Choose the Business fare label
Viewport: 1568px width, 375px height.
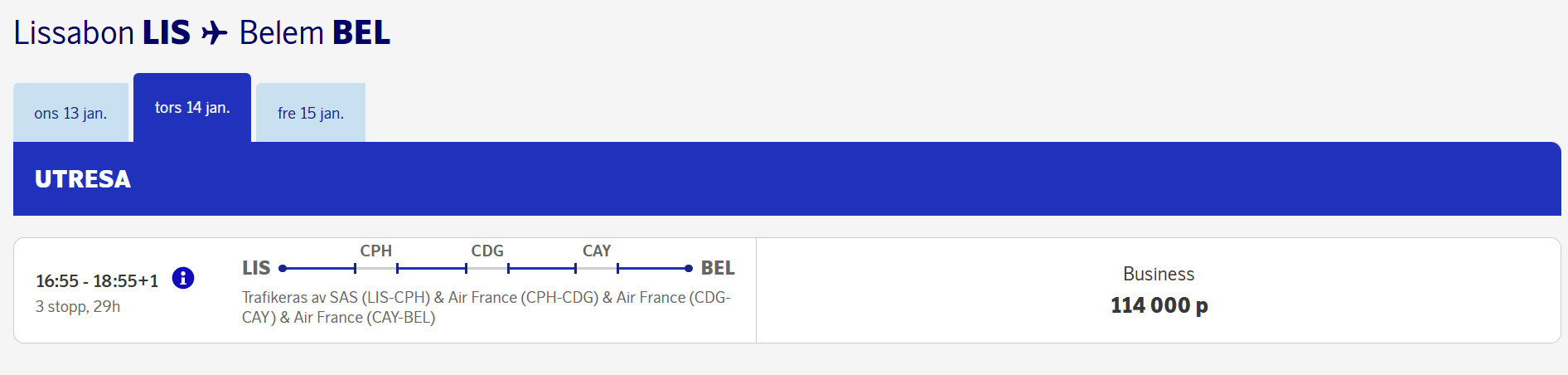1158,274
